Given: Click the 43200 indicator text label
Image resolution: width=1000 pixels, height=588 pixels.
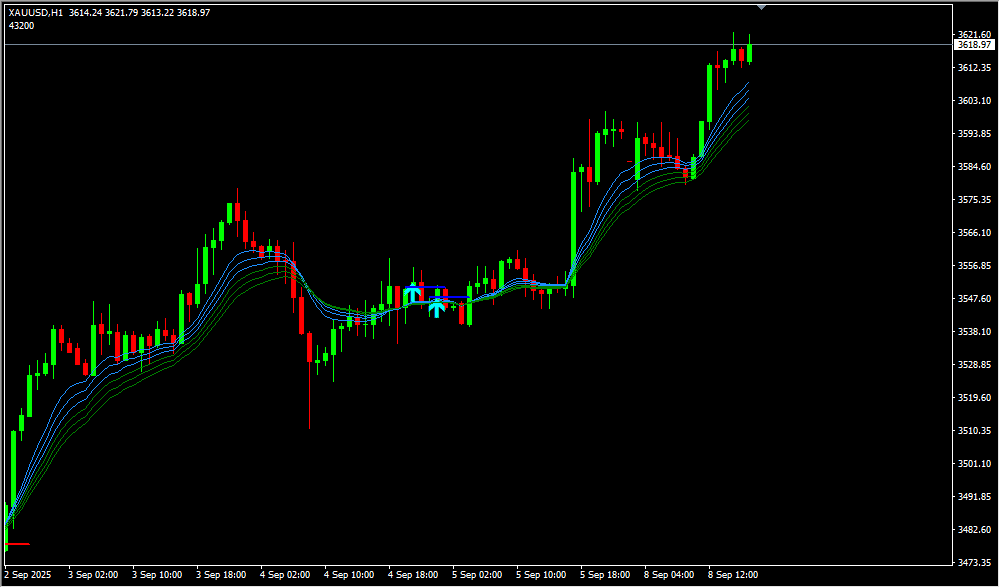Looking at the screenshot, I should [x=21, y=25].
